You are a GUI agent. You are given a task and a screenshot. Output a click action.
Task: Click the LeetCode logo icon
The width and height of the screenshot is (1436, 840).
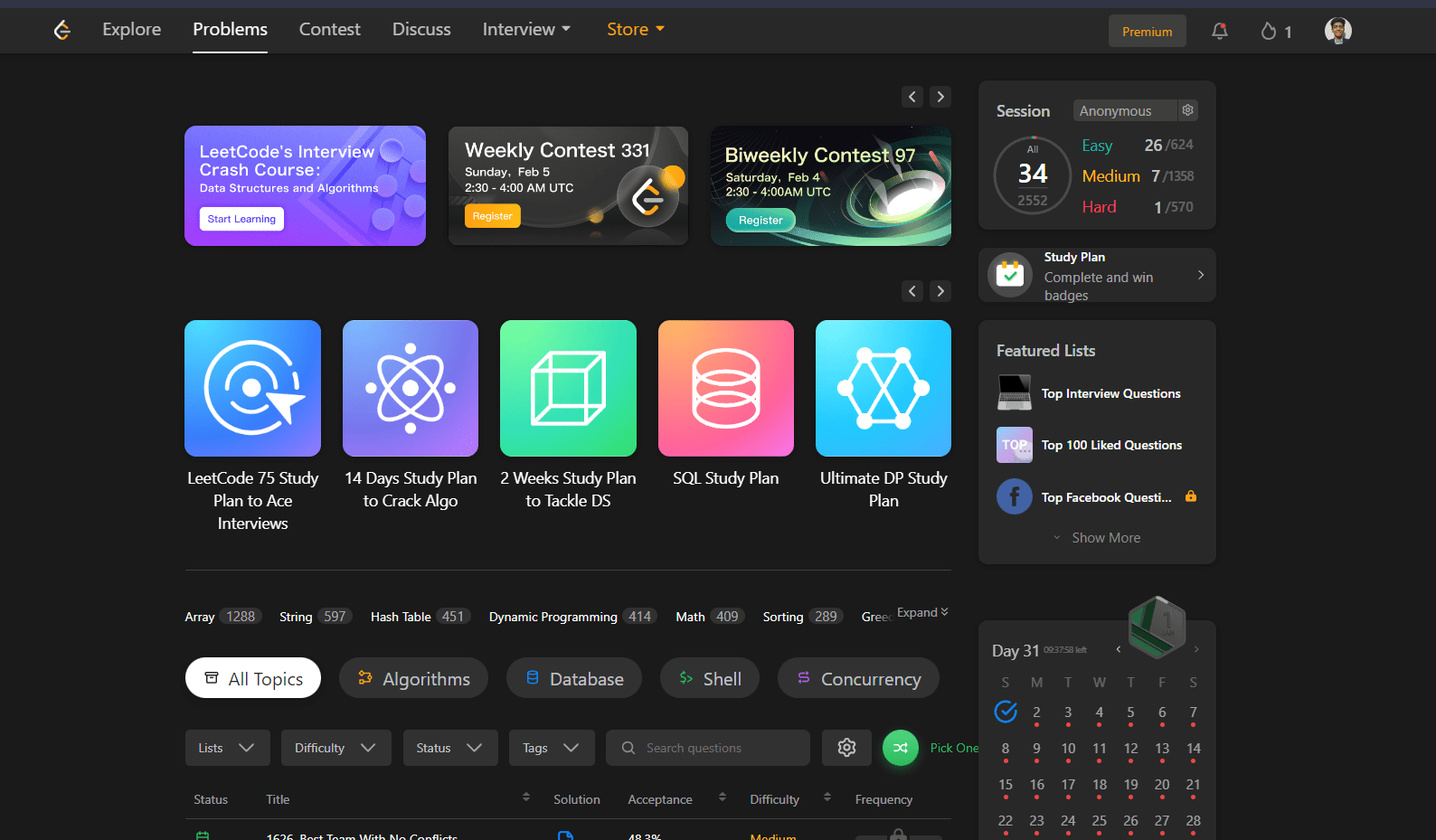coord(62,30)
